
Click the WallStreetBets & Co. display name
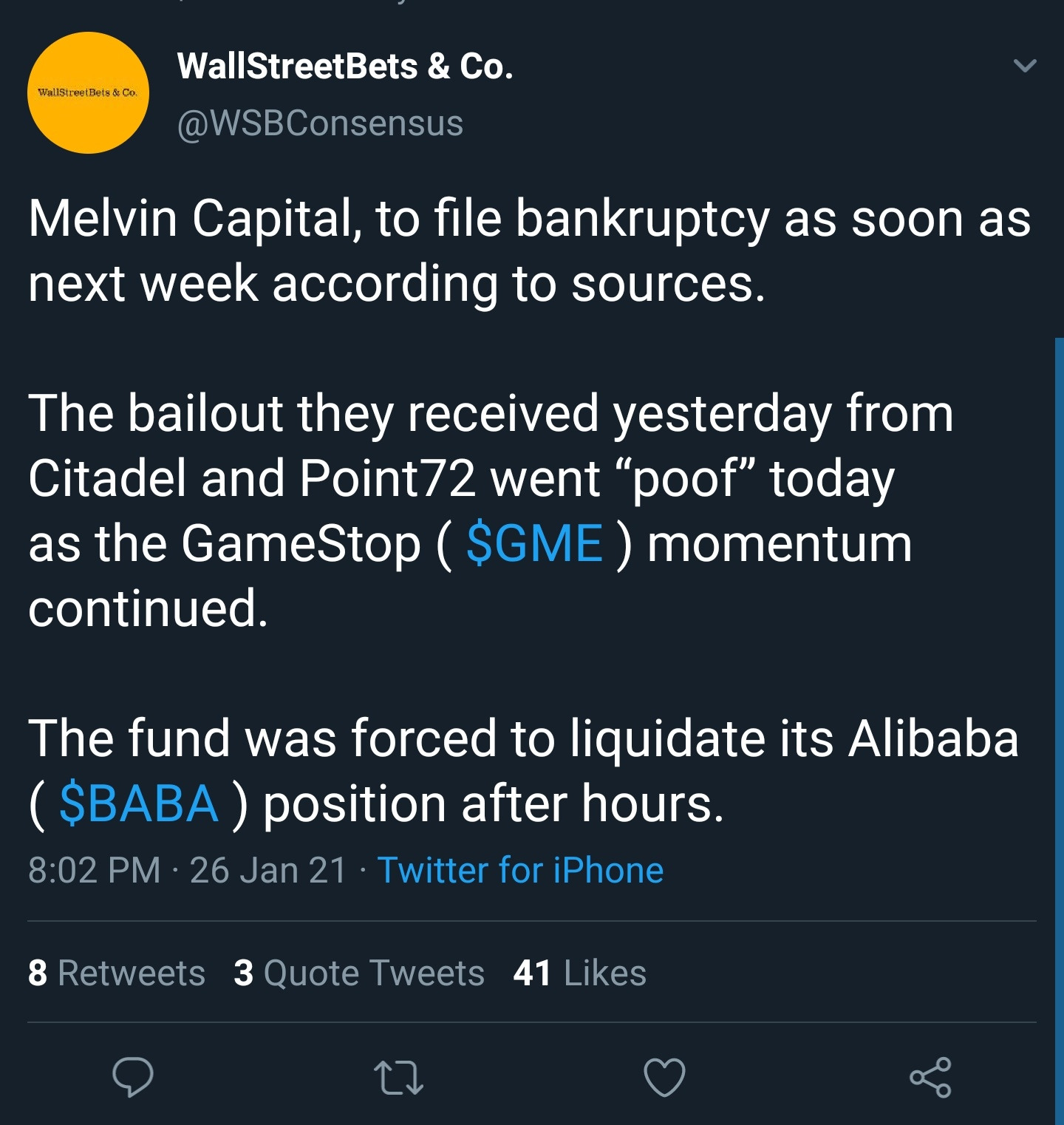[345, 67]
